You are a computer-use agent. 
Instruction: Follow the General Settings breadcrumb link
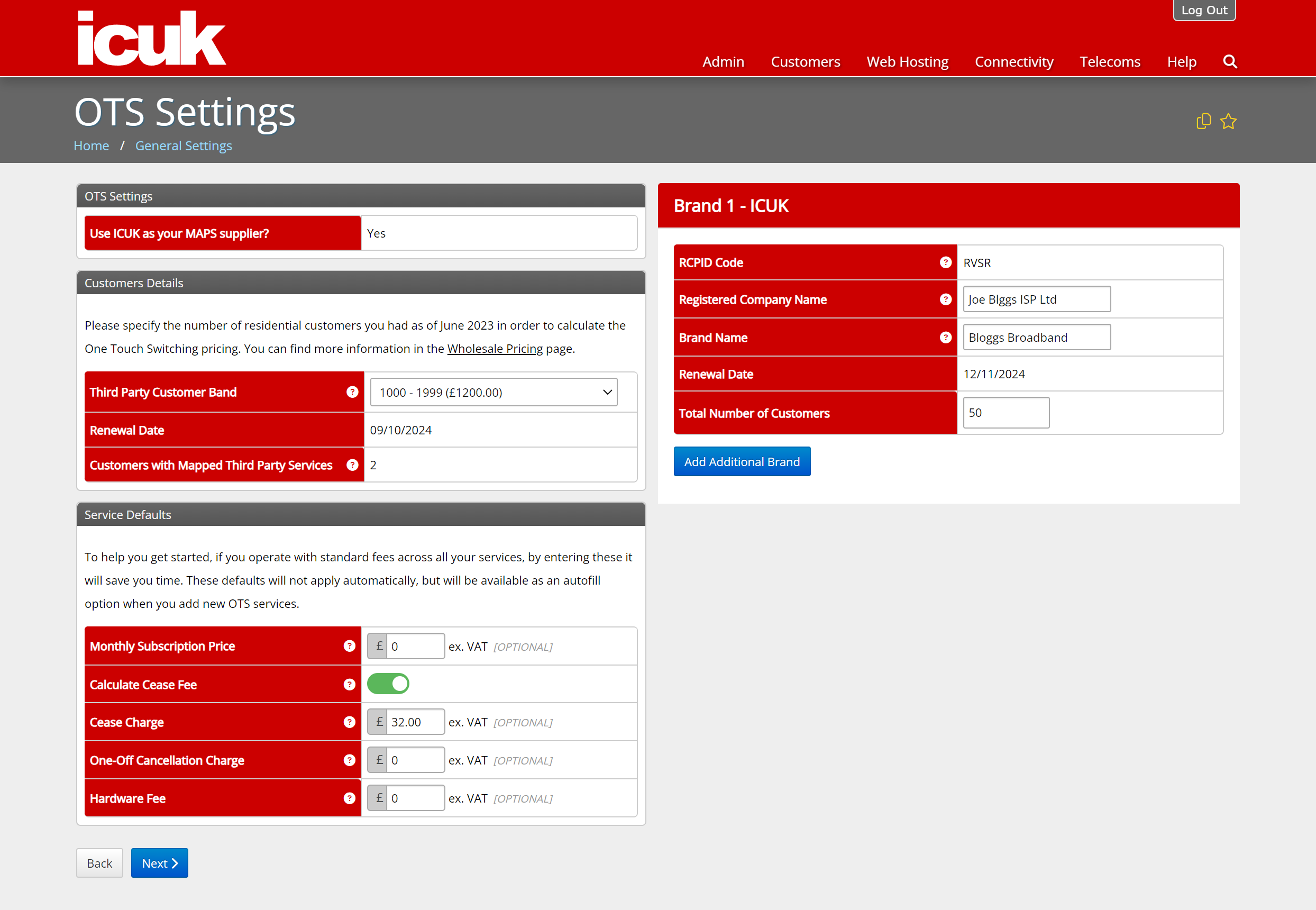click(184, 146)
